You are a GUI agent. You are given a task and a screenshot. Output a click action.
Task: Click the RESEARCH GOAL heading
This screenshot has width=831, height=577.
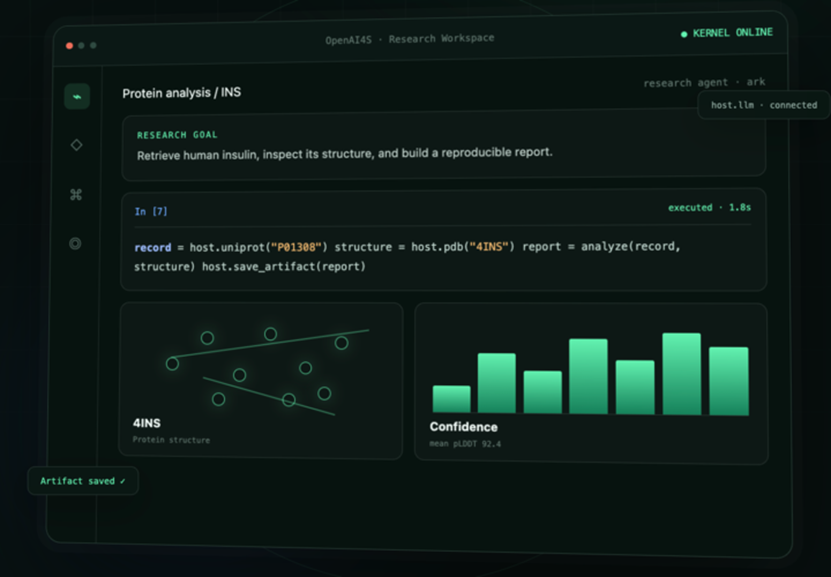[177, 135]
